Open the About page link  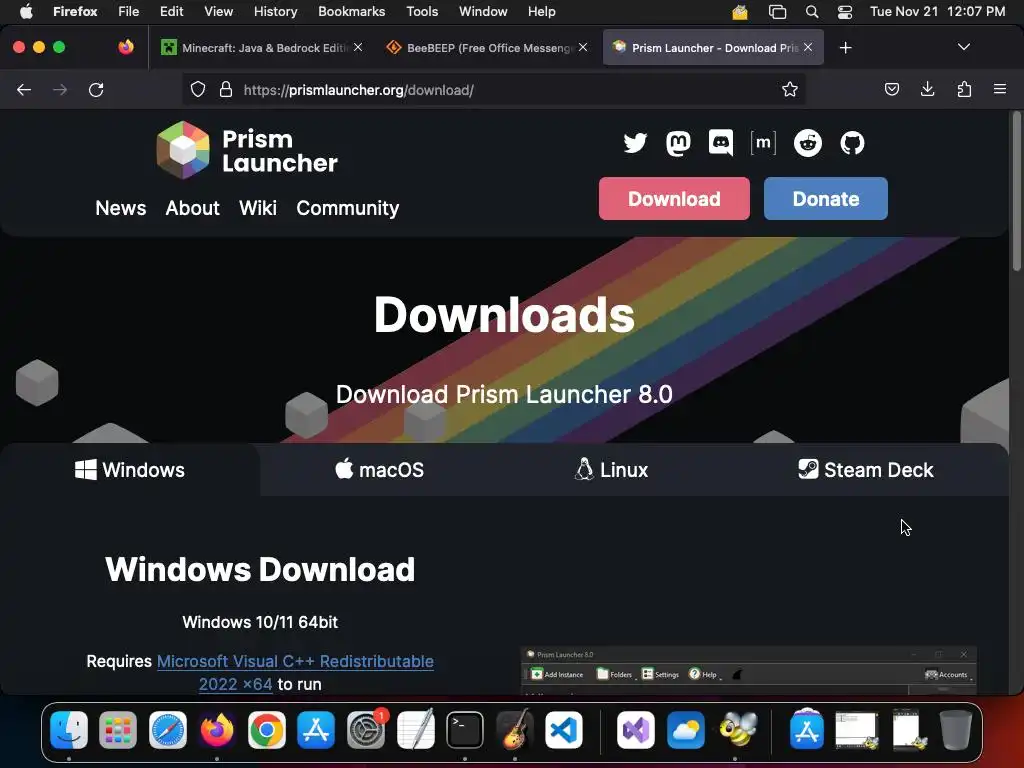193,208
